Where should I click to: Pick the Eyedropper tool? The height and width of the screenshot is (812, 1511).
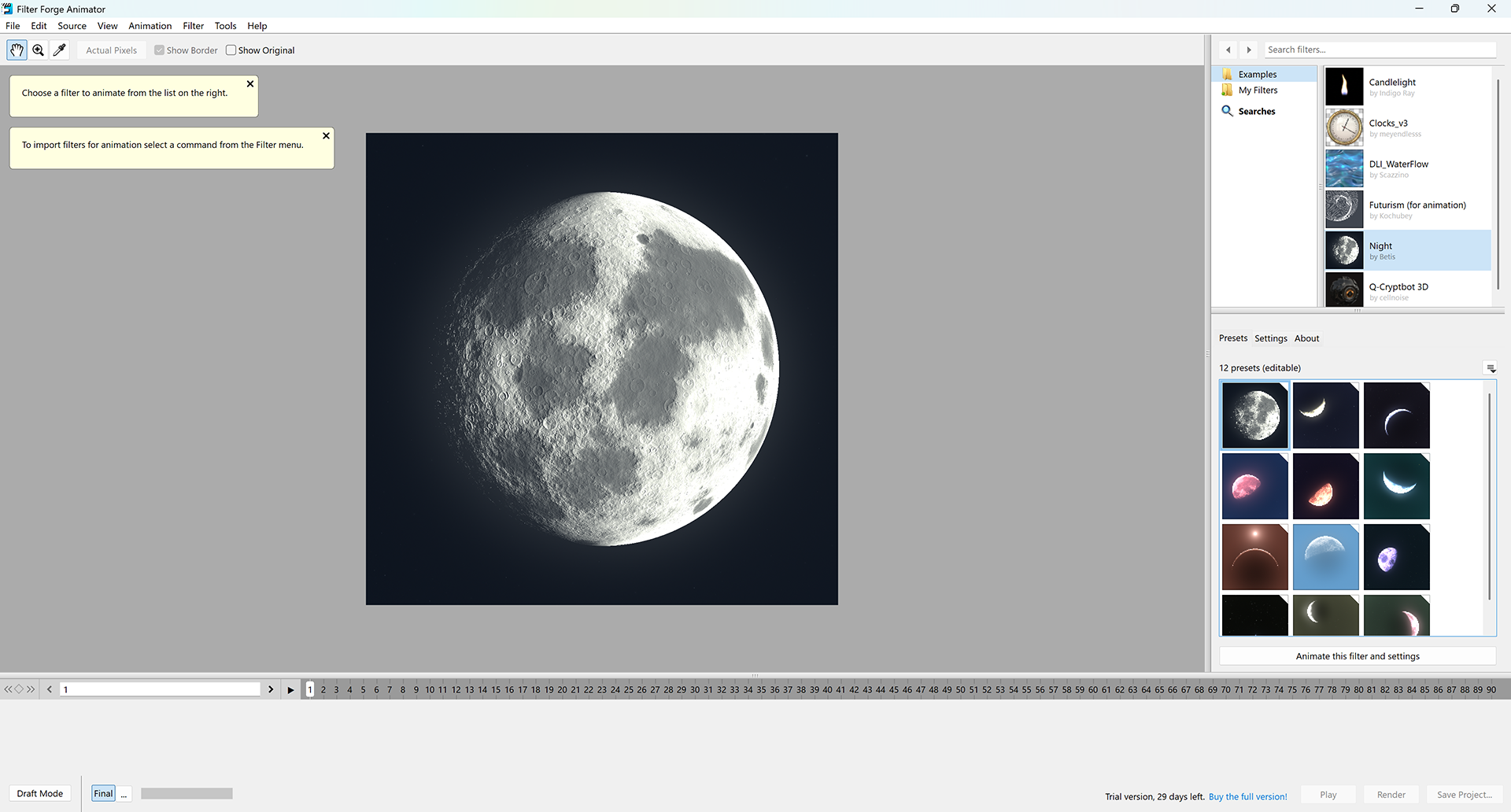pyautogui.click(x=59, y=50)
